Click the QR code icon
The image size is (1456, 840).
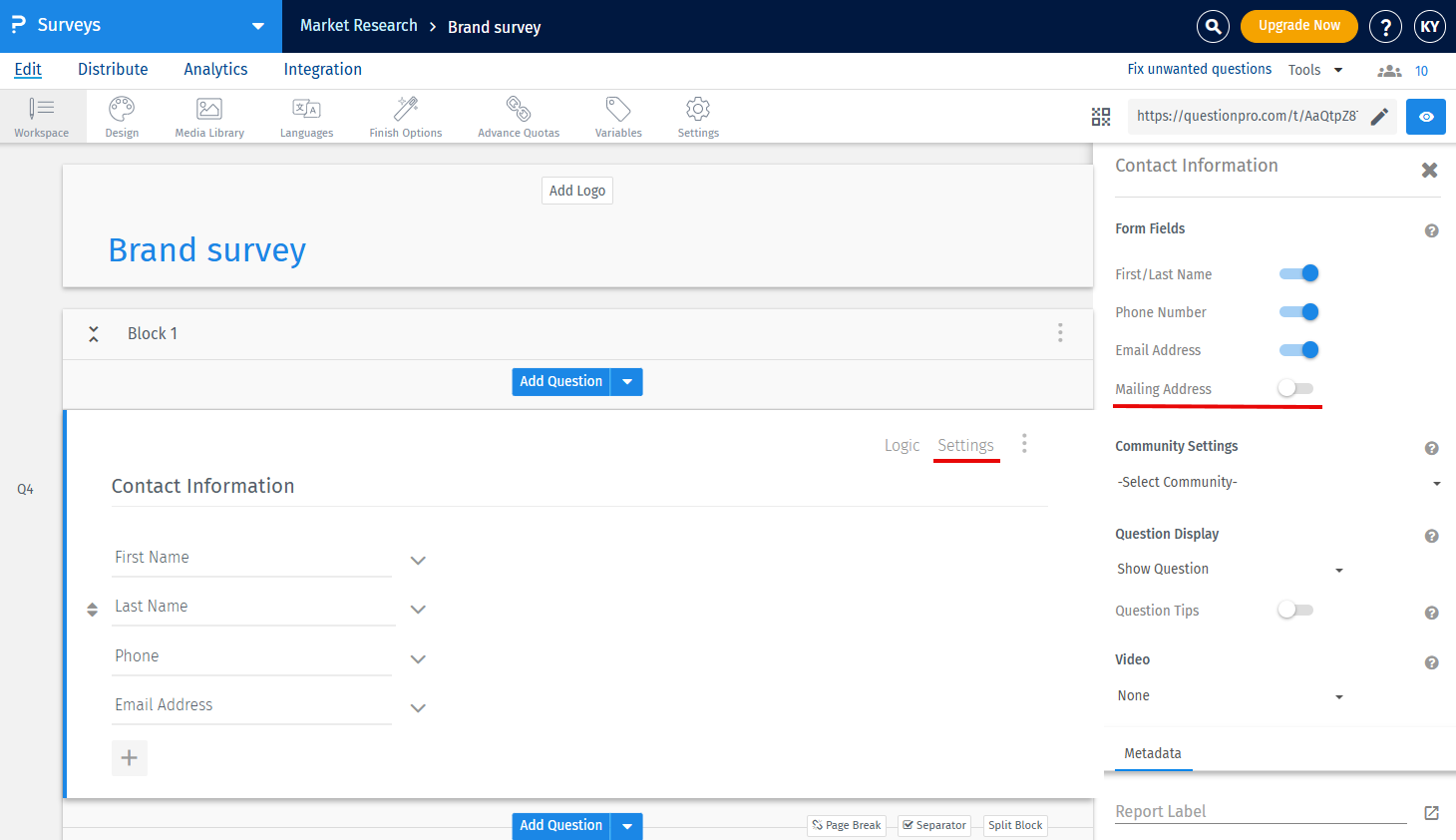(1101, 117)
